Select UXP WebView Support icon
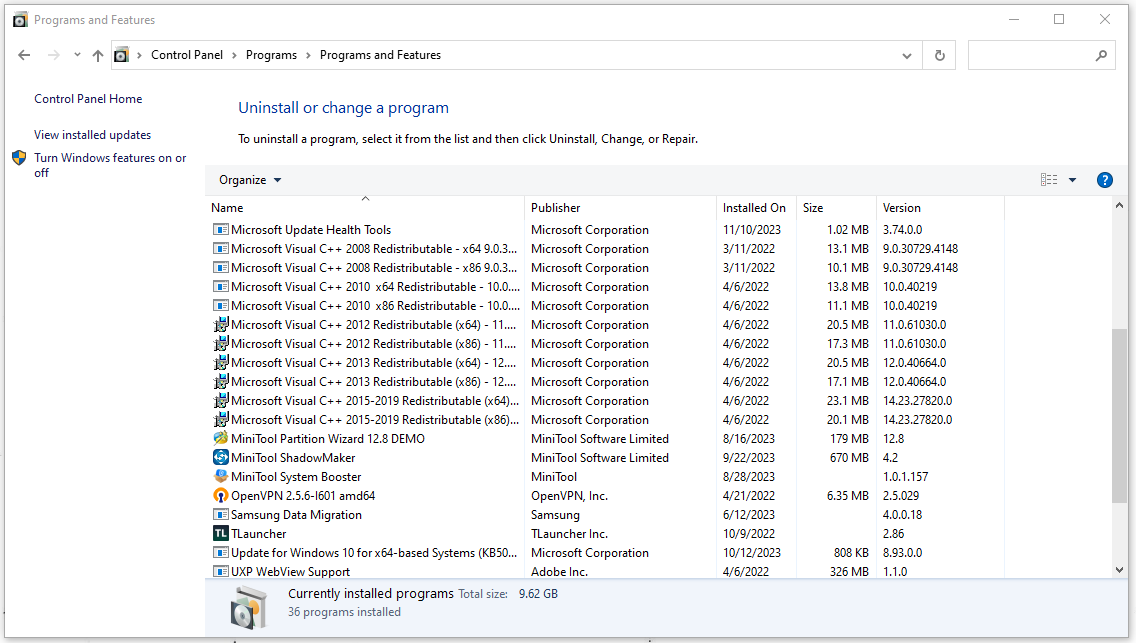Image resolution: width=1136 pixels, height=643 pixels. (220, 571)
